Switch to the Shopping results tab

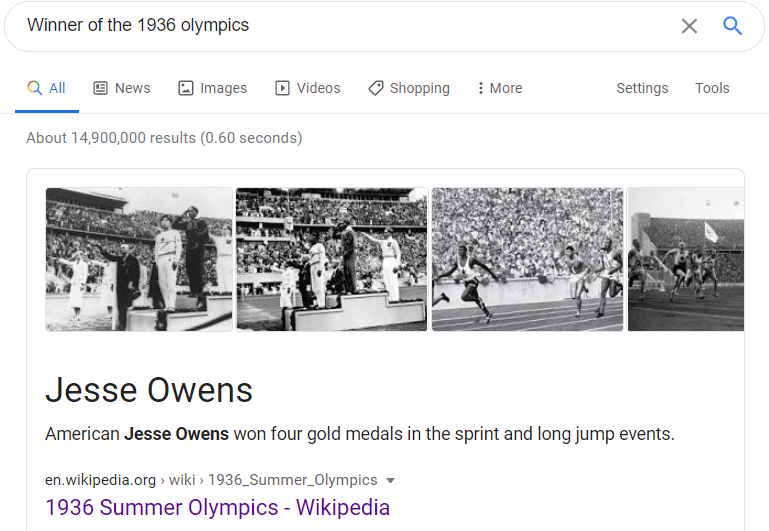pos(409,88)
